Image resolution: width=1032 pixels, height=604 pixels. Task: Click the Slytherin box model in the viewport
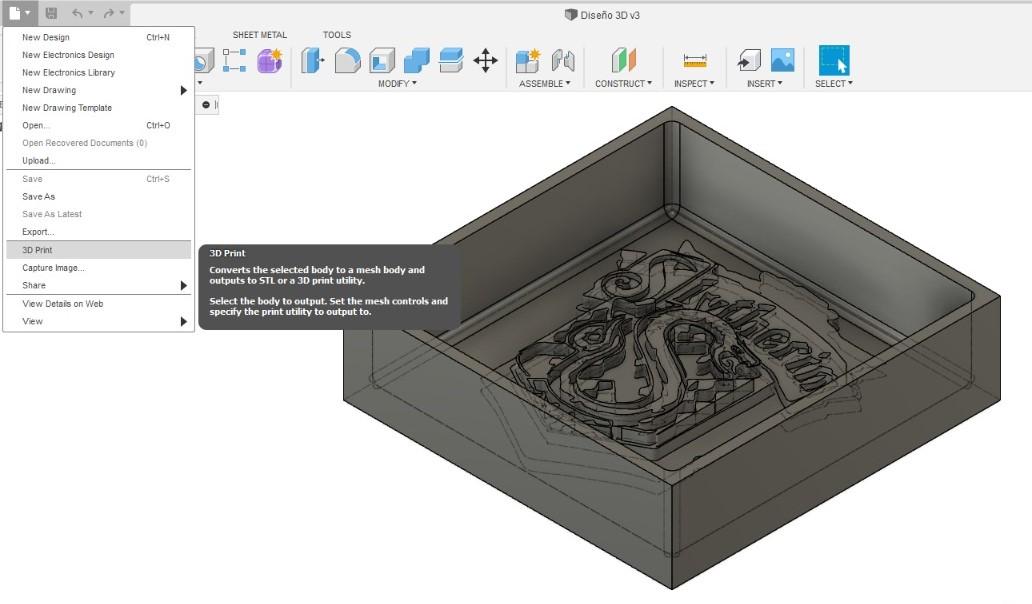[x=671, y=348]
